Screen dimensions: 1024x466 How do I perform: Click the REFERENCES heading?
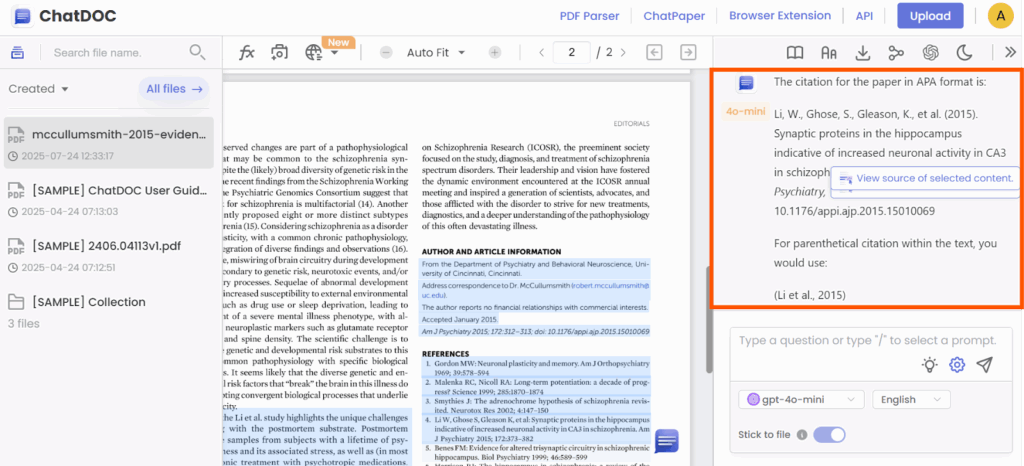(445, 353)
